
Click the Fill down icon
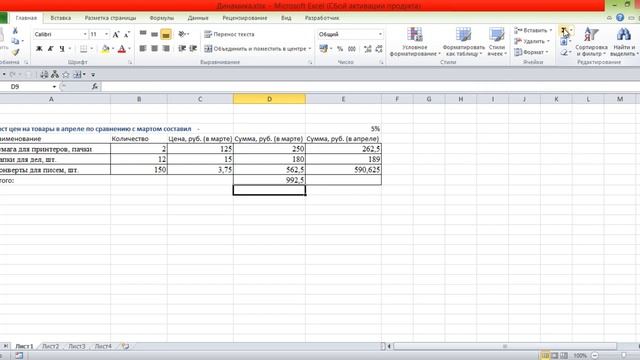click(564, 42)
